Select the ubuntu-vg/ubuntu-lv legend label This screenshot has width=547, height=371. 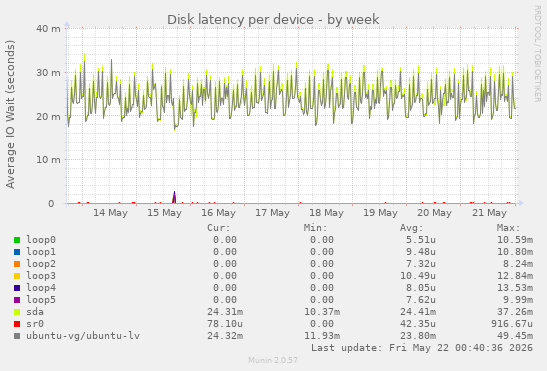(x=83, y=336)
